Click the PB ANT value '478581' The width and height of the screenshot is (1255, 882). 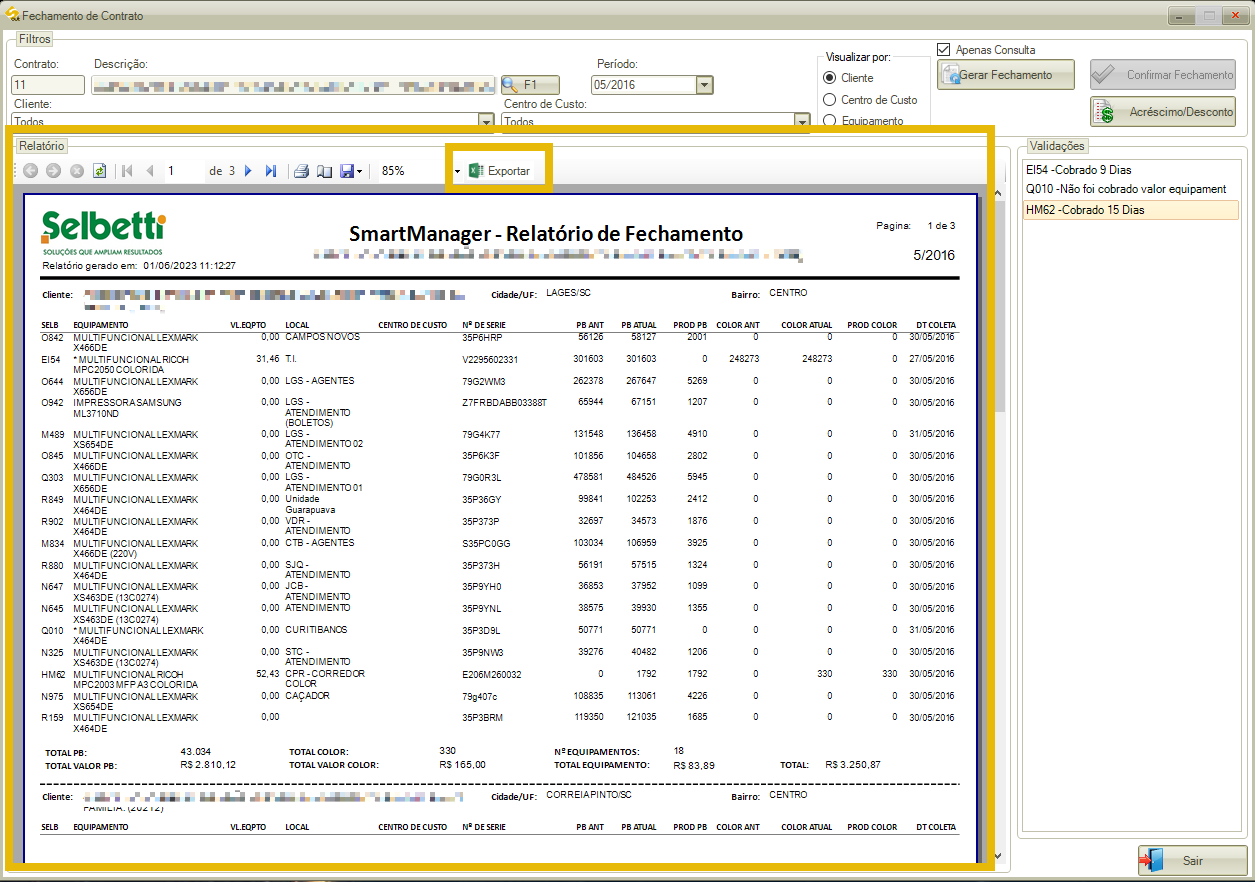[x=588, y=477]
